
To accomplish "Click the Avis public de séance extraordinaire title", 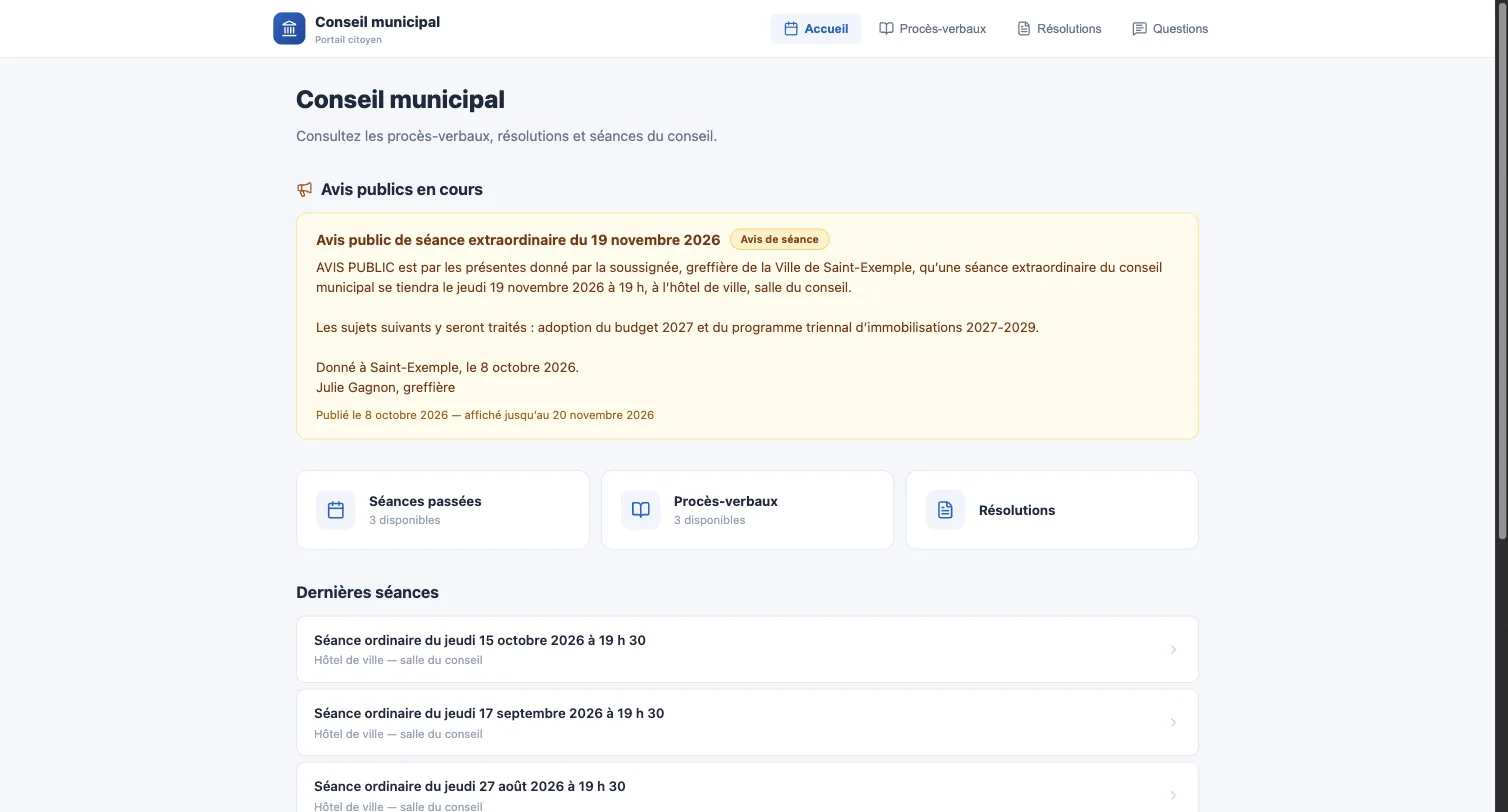I will [x=518, y=240].
